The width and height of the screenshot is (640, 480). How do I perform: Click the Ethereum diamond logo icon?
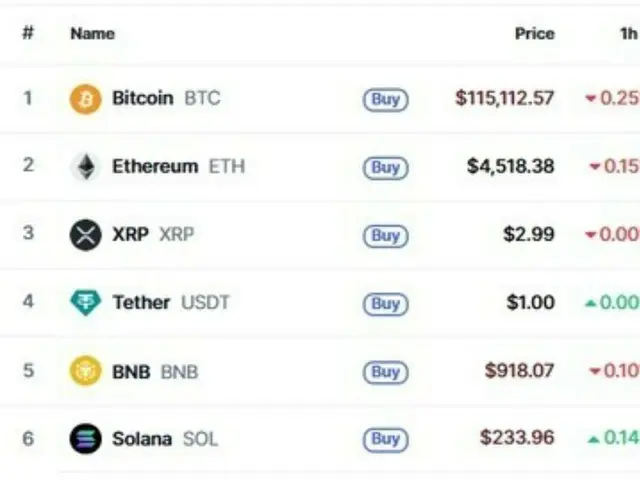pos(85,167)
